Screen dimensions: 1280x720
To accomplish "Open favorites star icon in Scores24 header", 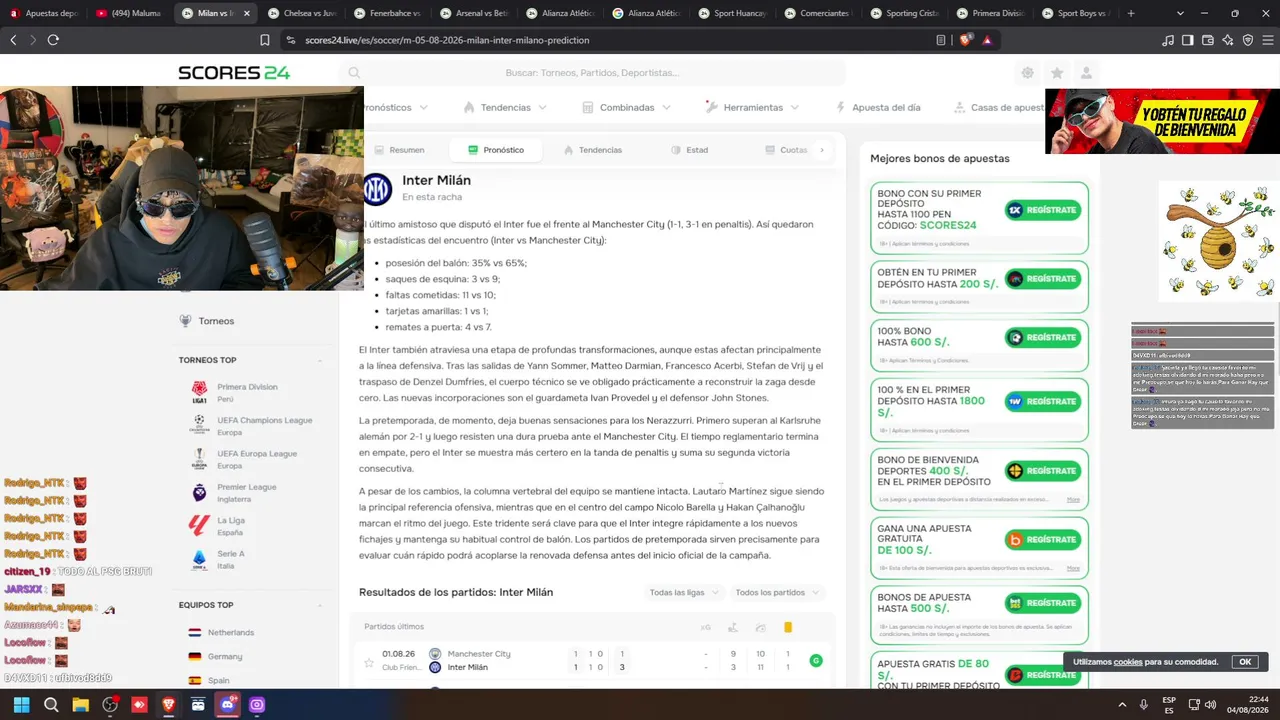I will [x=1057, y=73].
